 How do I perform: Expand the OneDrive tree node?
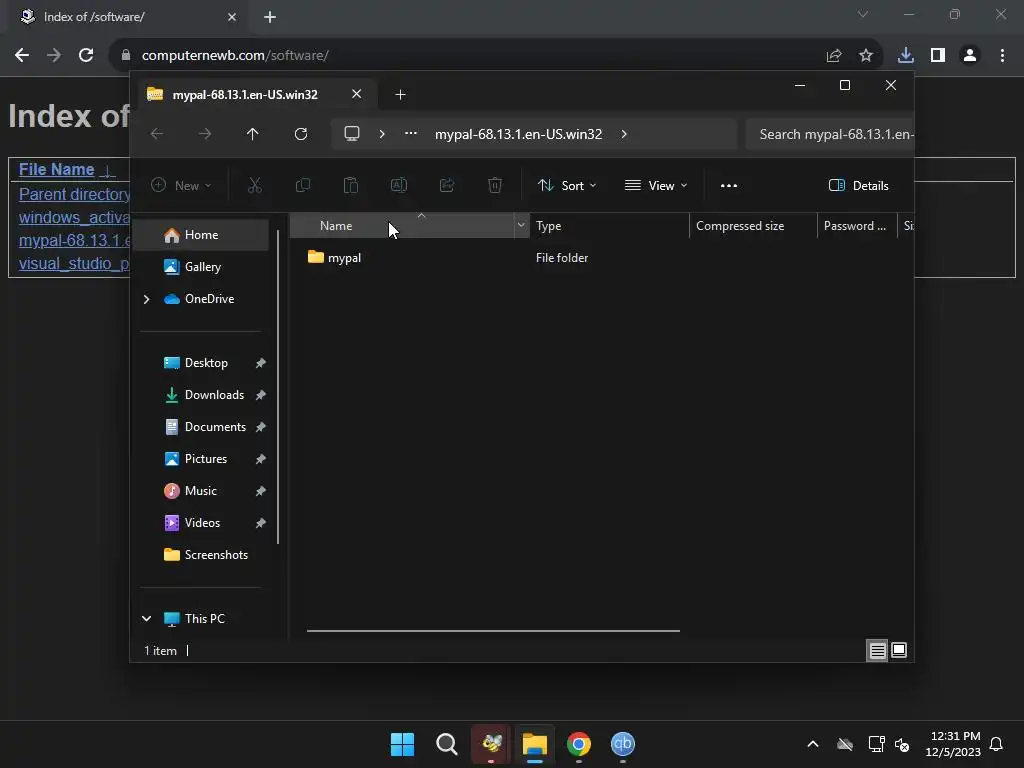(146, 299)
